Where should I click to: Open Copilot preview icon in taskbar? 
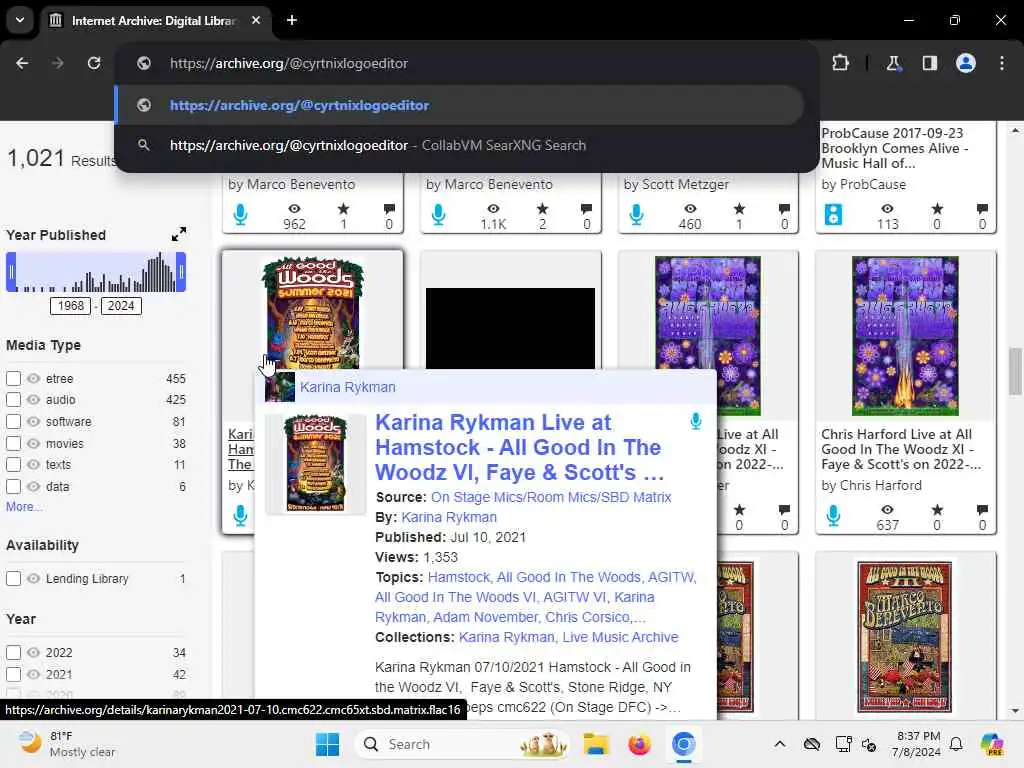(991, 744)
